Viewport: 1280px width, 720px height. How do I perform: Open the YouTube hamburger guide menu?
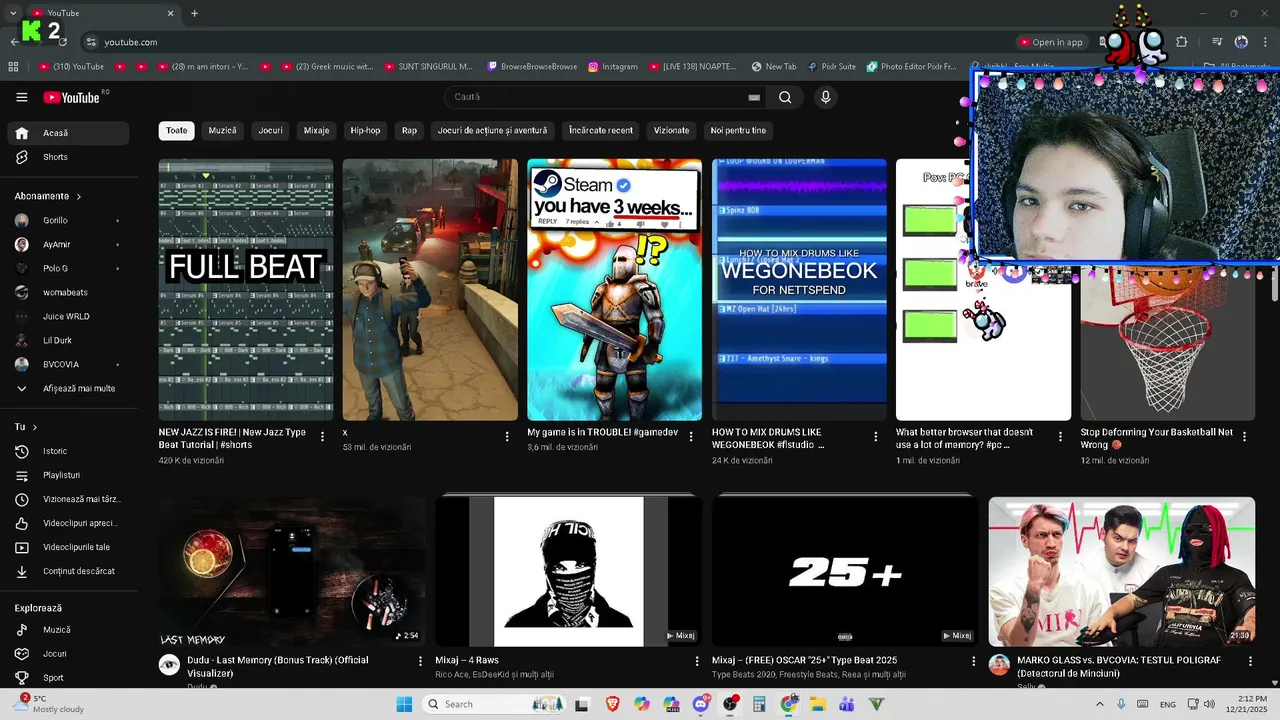[x=22, y=97]
